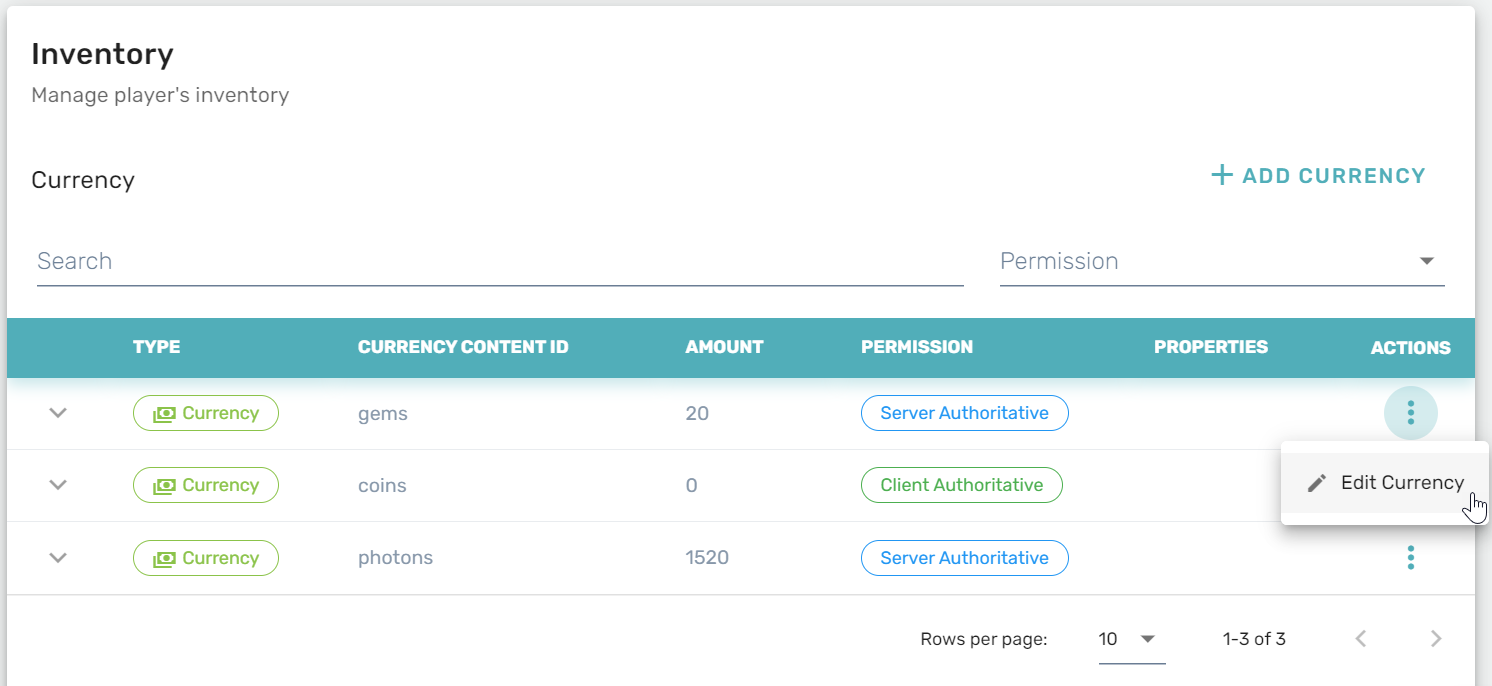Open actions menu for gems row
Viewport: 1492px width, 686px height.
click(1410, 412)
